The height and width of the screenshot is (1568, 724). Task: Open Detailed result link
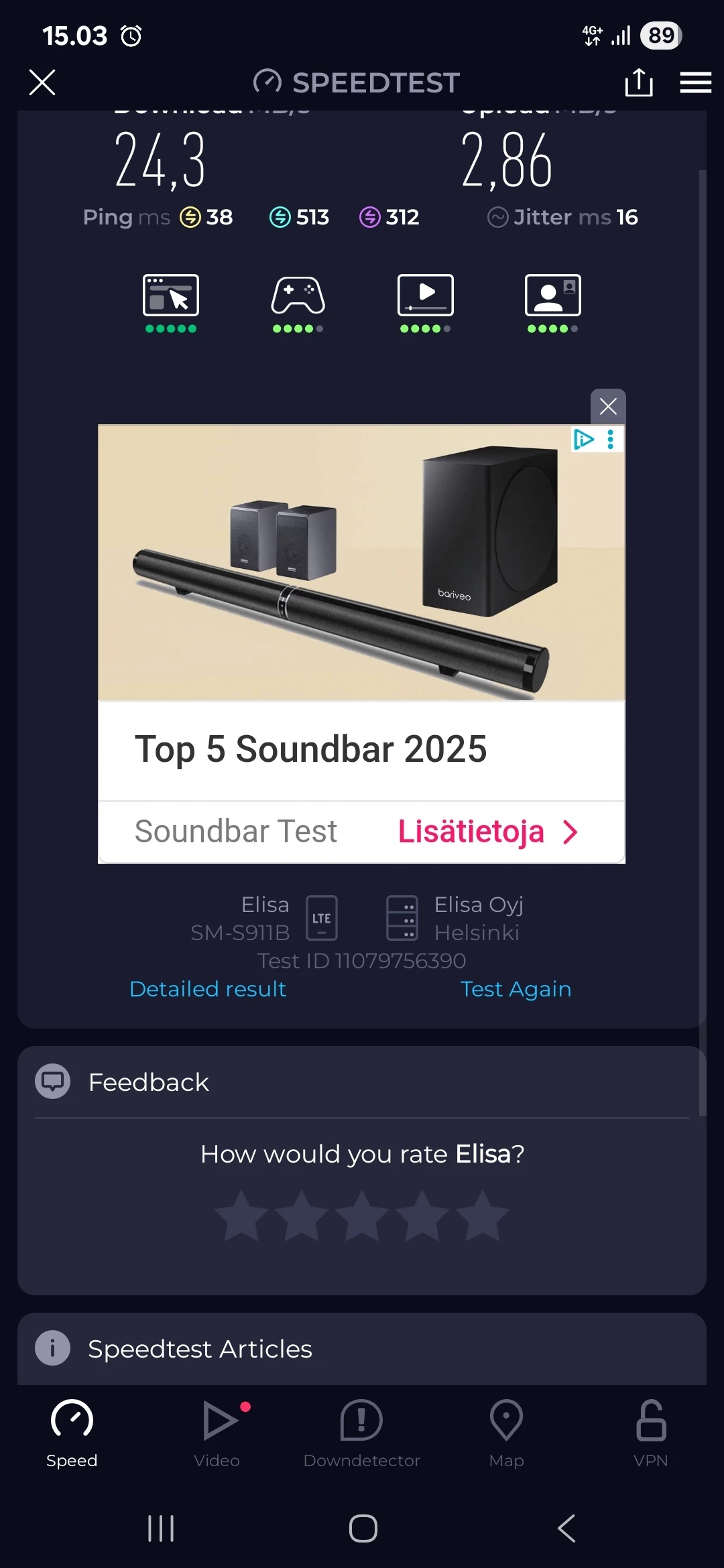(208, 989)
